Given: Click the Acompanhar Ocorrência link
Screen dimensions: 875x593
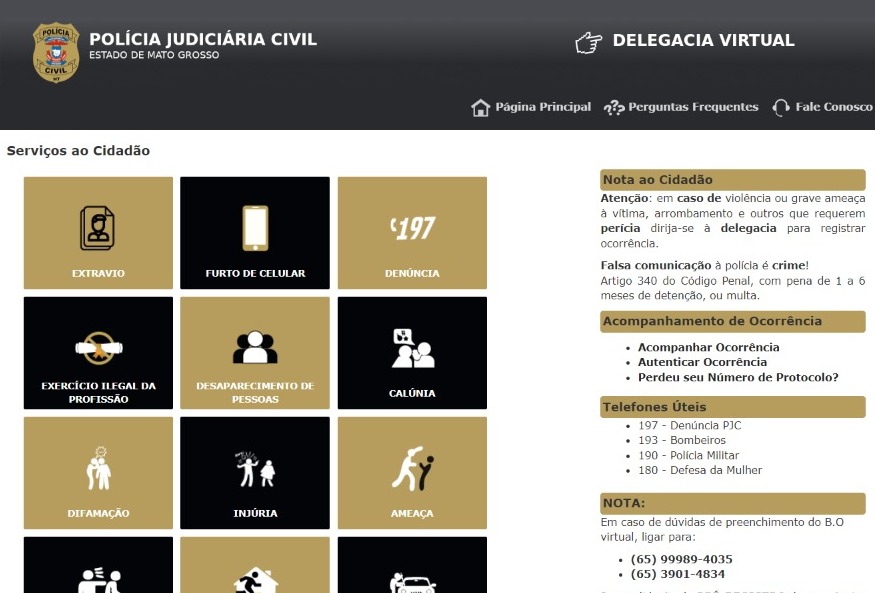Looking at the screenshot, I should [x=708, y=347].
